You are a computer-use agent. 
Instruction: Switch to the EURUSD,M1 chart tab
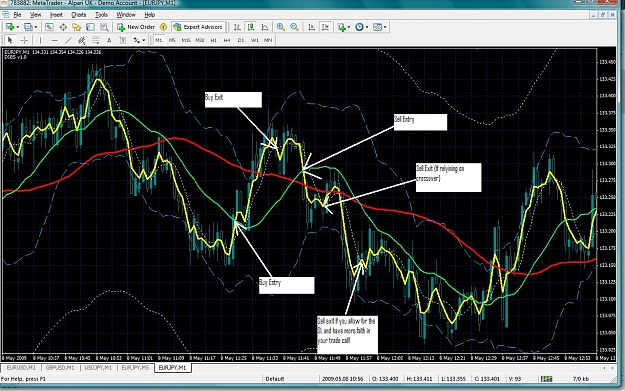tap(21, 367)
